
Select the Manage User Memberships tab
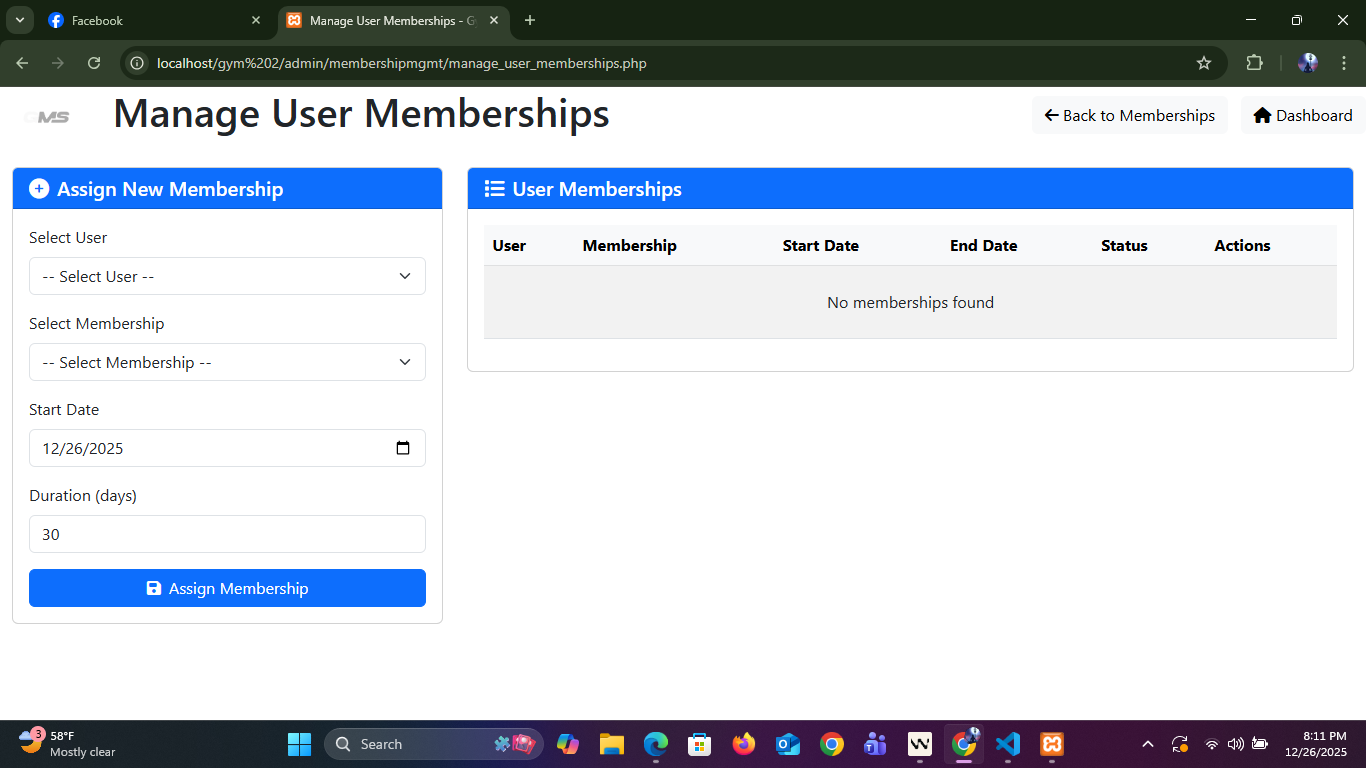point(393,20)
